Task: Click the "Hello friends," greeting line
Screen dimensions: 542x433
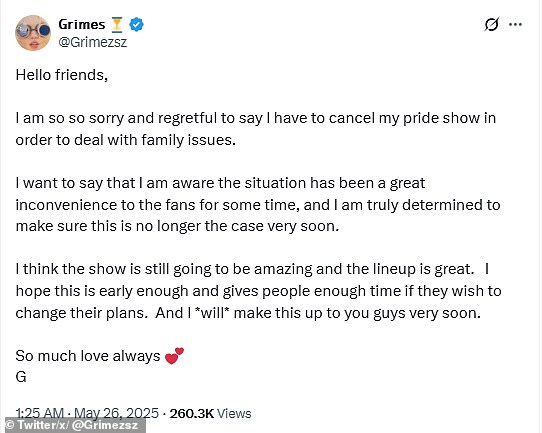Action: pos(62,75)
